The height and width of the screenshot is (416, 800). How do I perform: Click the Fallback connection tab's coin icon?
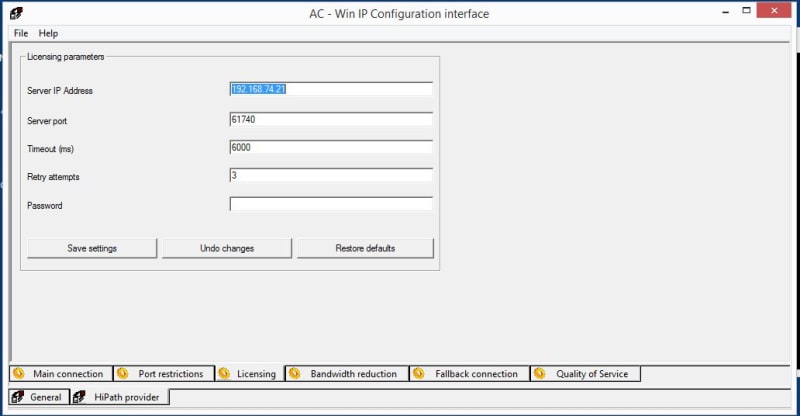click(x=418, y=374)
